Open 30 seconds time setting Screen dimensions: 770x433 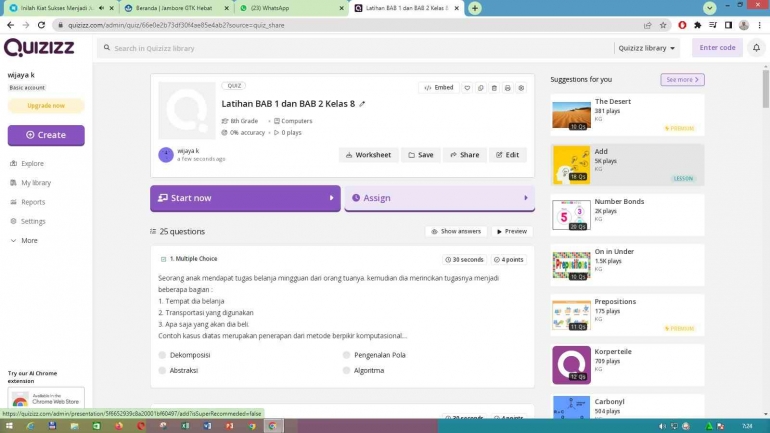click(x=464, y=259)
